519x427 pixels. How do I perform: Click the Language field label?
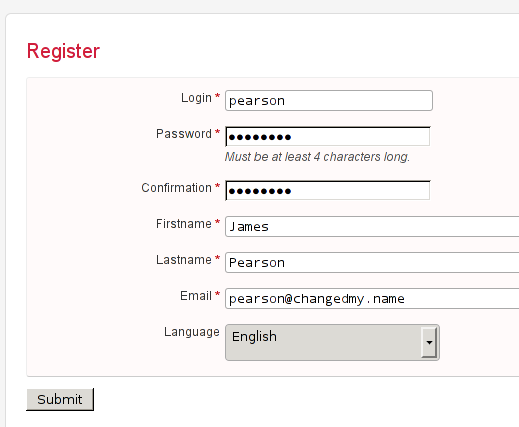192,332
